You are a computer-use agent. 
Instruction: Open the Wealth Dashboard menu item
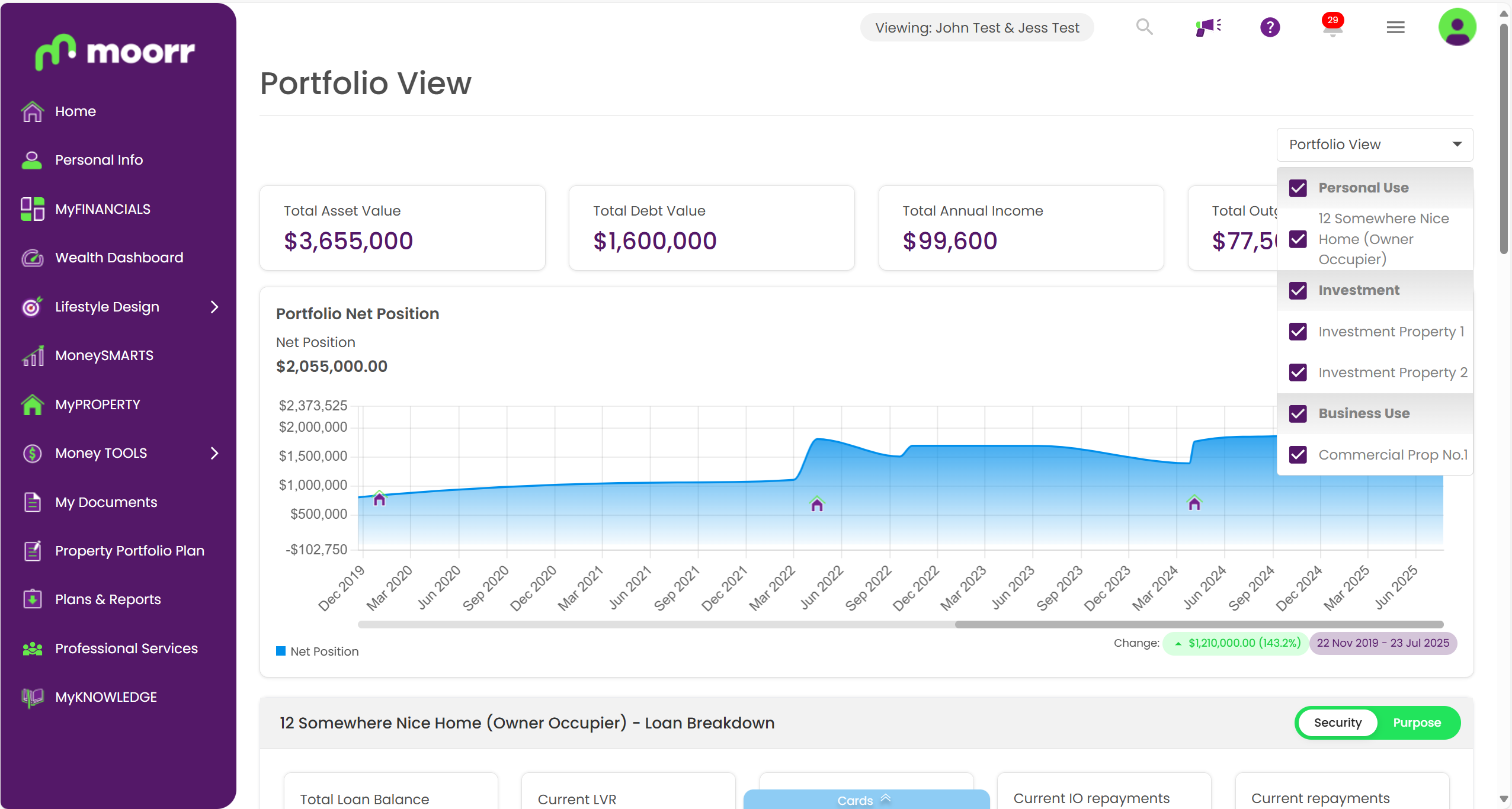point(119,258)
